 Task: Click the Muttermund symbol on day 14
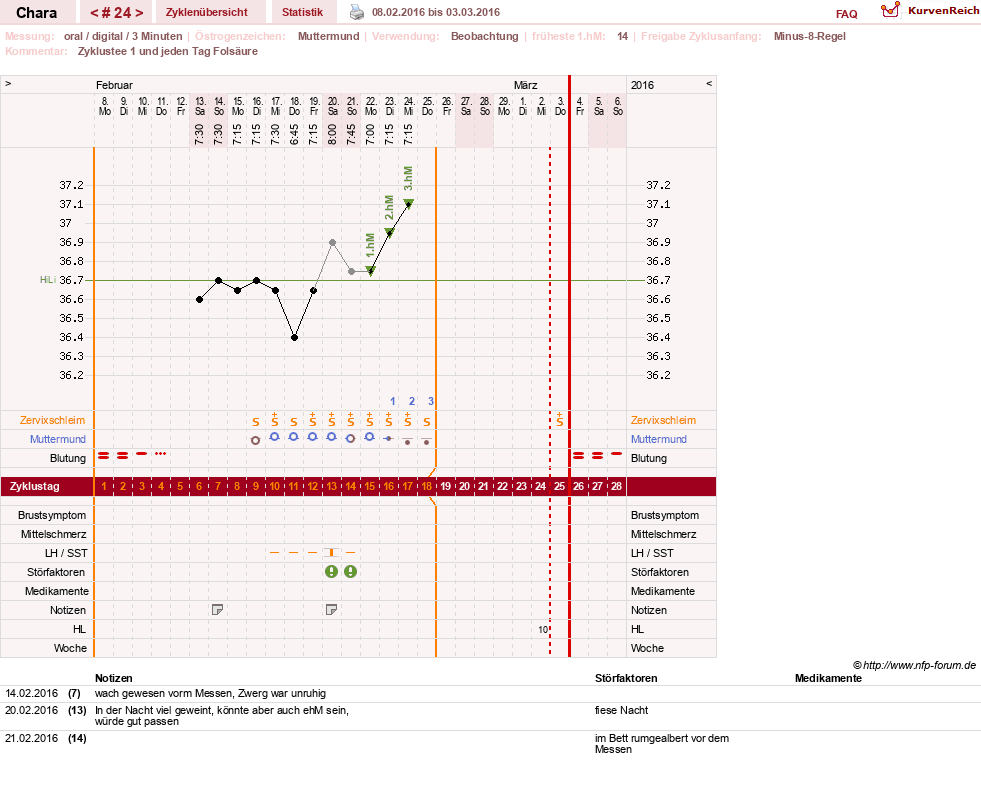point(350,438)
